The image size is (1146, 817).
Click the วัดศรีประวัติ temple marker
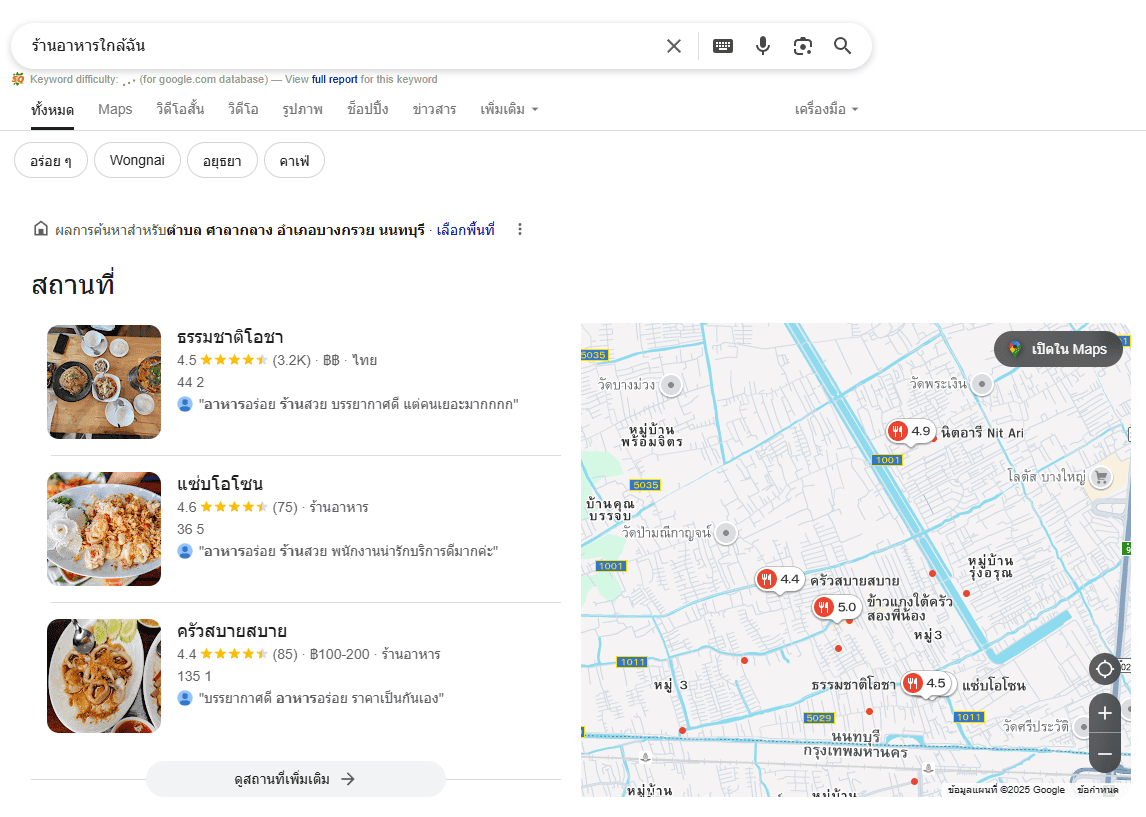pyautogui.click(x=1083, y=727)
